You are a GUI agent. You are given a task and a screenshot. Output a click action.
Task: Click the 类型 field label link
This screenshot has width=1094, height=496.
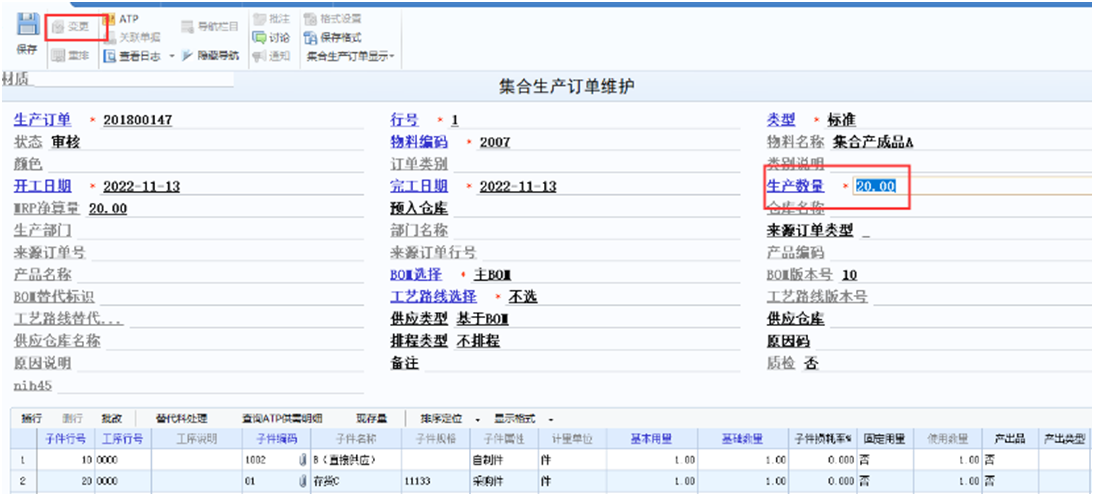[781, 120]
